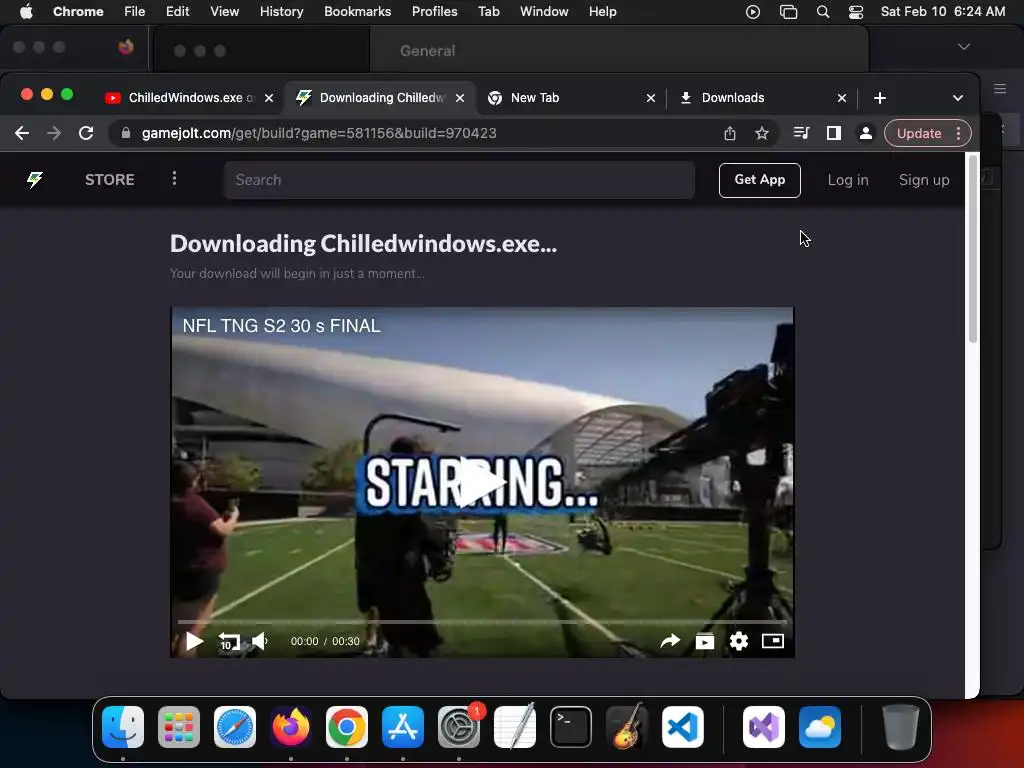Click the video progress bar

482,622
